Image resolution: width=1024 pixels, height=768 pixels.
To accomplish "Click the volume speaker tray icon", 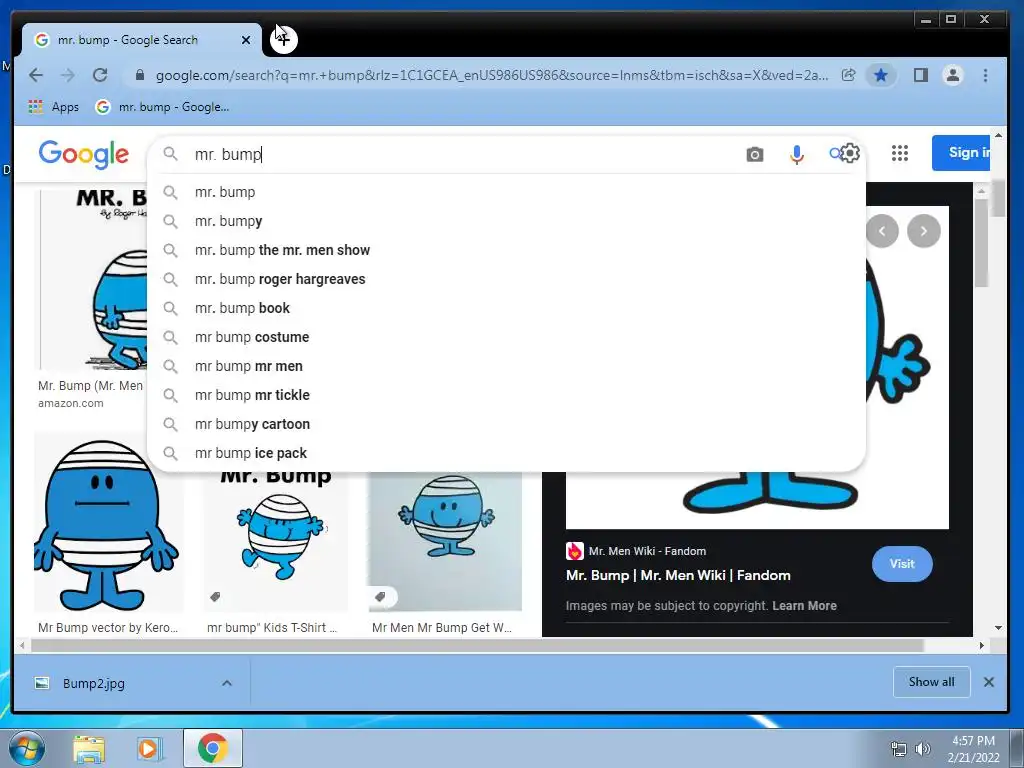I will click(x=923, y=749).
